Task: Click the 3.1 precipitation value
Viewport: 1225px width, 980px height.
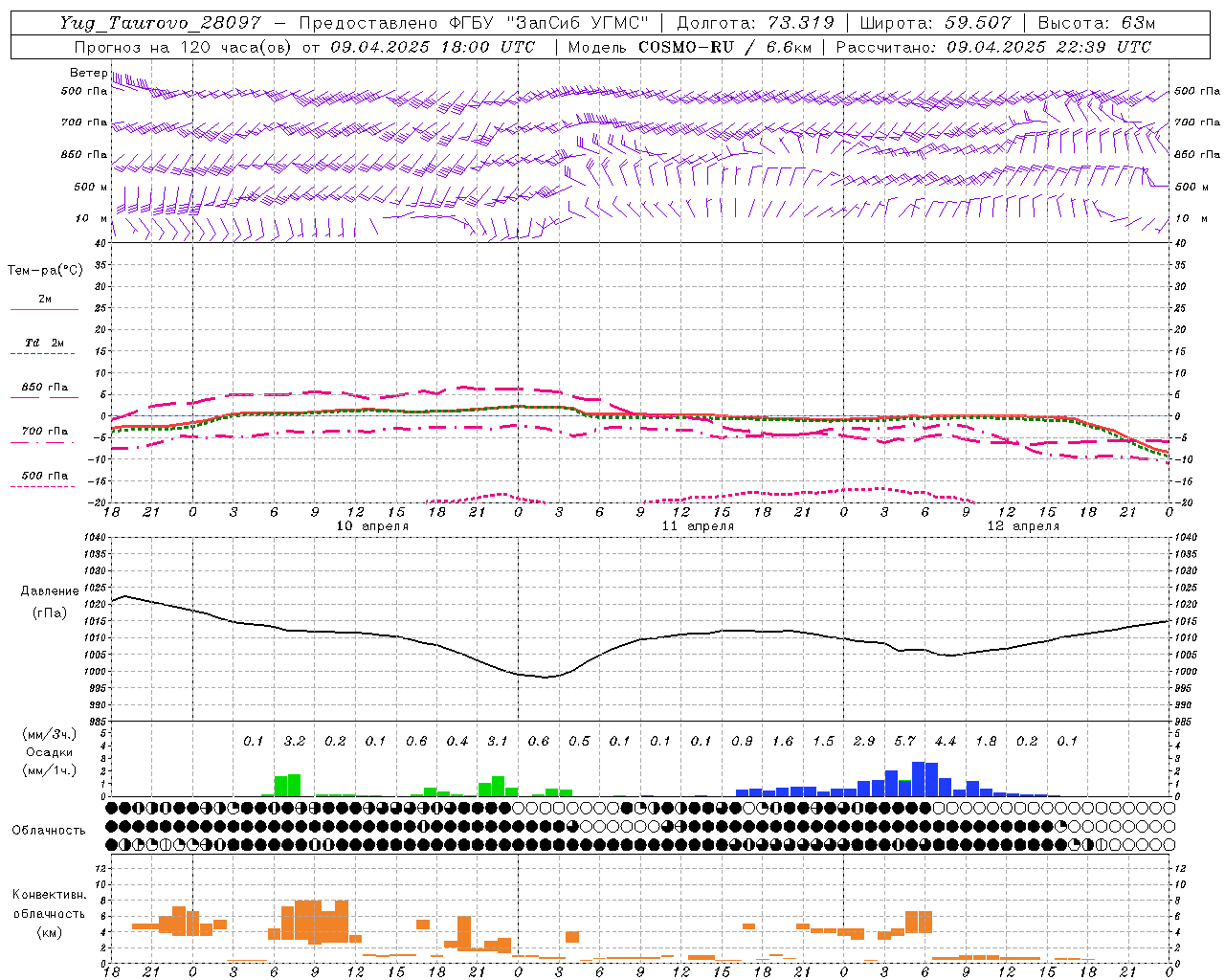Action: 497,742
